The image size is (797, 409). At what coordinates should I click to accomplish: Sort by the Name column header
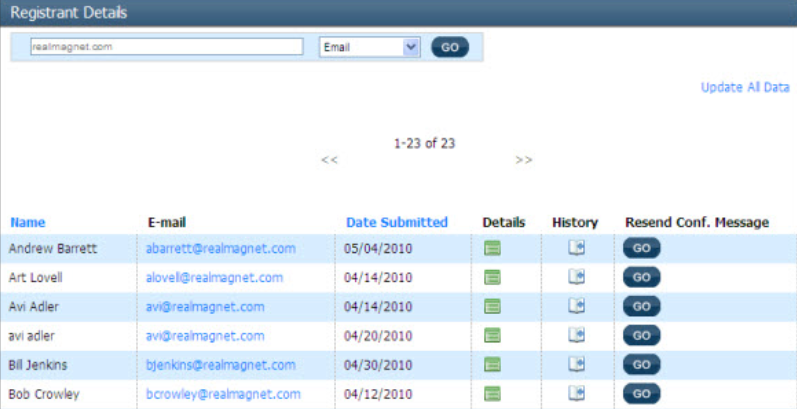[x=27, y=223]
